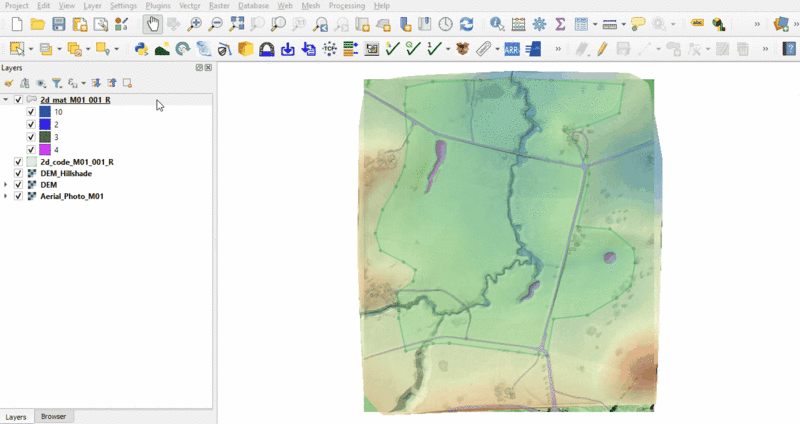Hide the Aerial_Photo_M01 layer
Screen dimensions: 800x424
click(18, 196)
